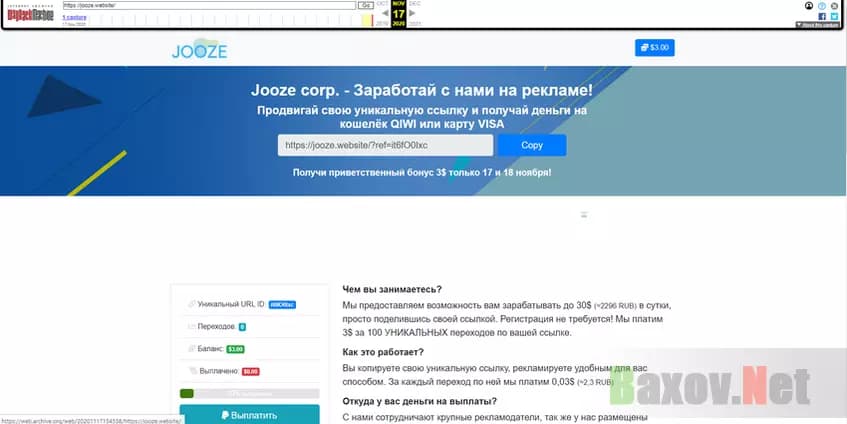Viewport: 847px width, 424px height.
Task: Click the JOOZE logo
Action: tap(199, 49)
